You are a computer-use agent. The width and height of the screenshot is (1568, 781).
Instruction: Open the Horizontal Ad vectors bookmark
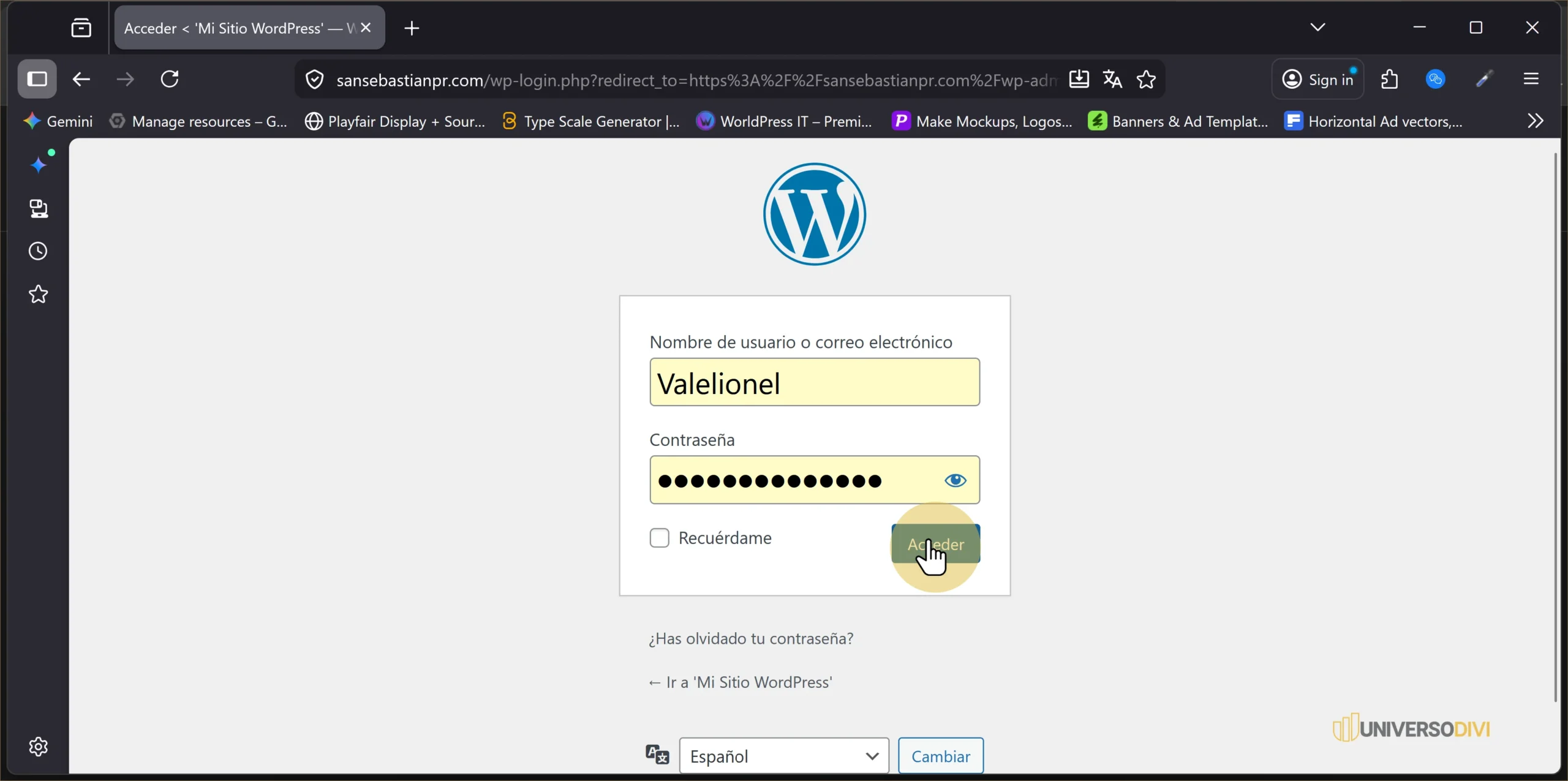[x=1374, y=121]
